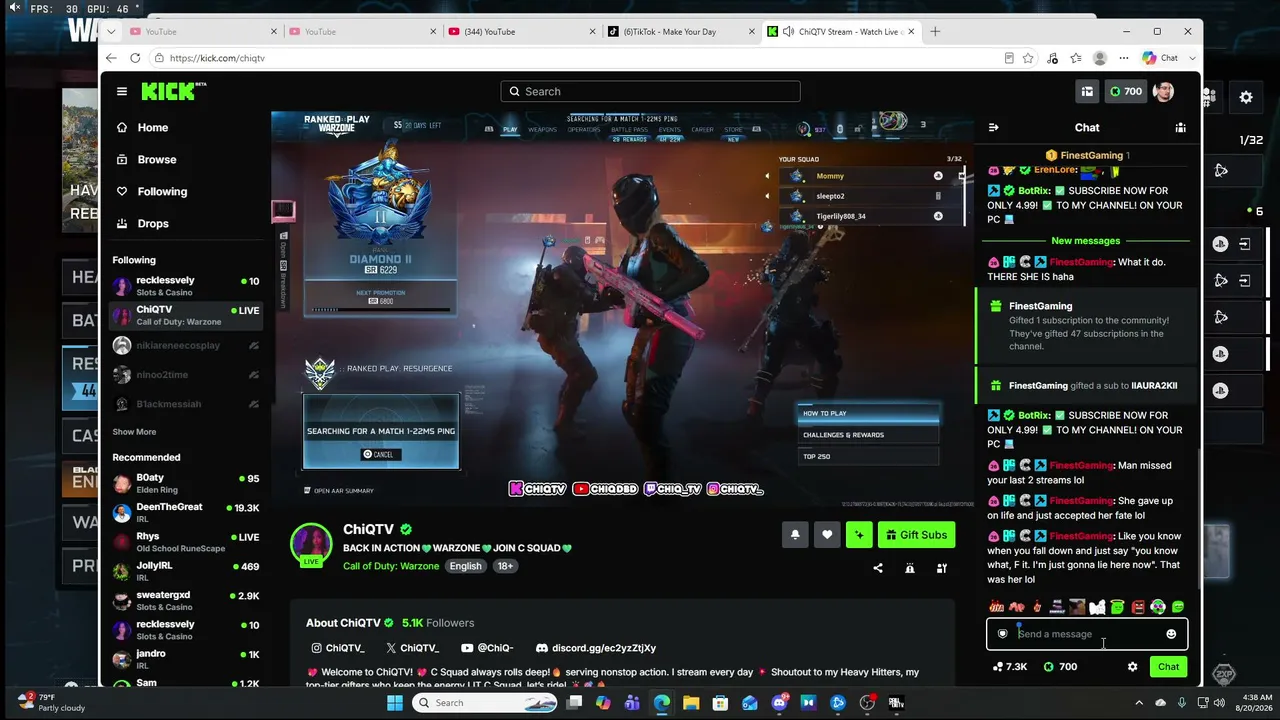Image resolution: width=1280 pixels, height=720 pixels.
Task: Click the report icon beside share
Action: [910, 568]
